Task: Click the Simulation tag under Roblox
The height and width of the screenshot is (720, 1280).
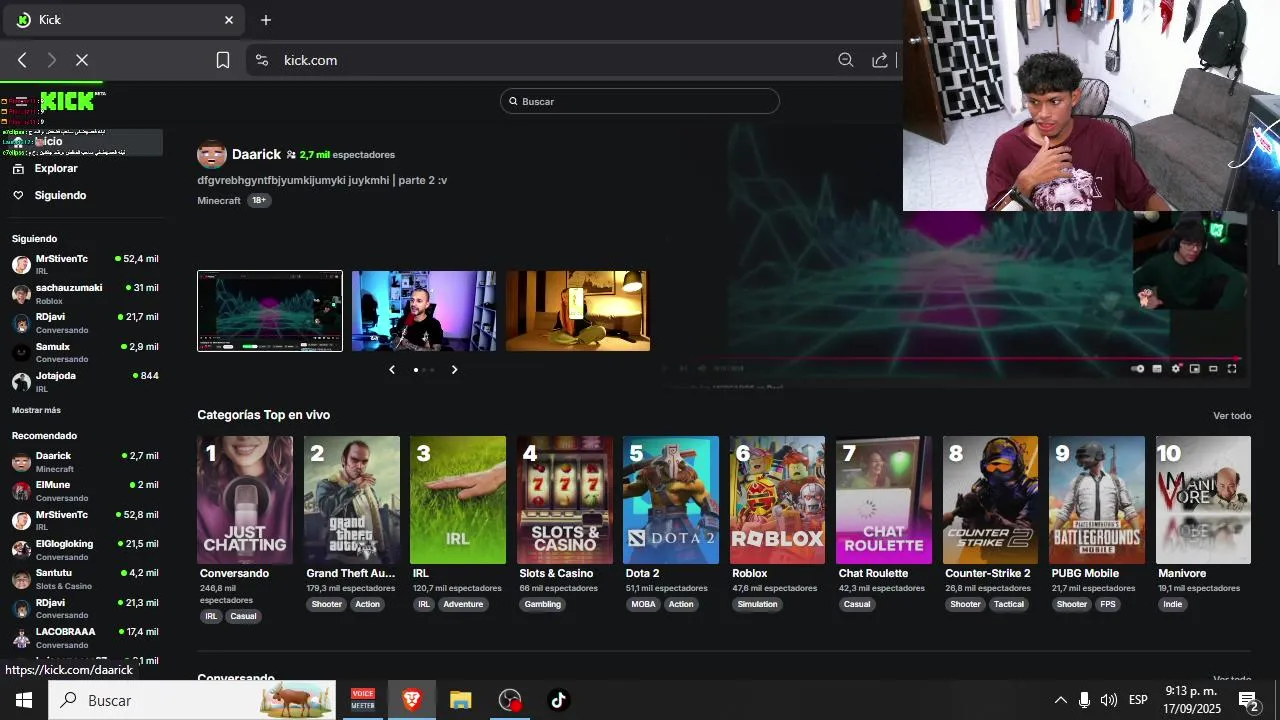Action: coord(757,604)
